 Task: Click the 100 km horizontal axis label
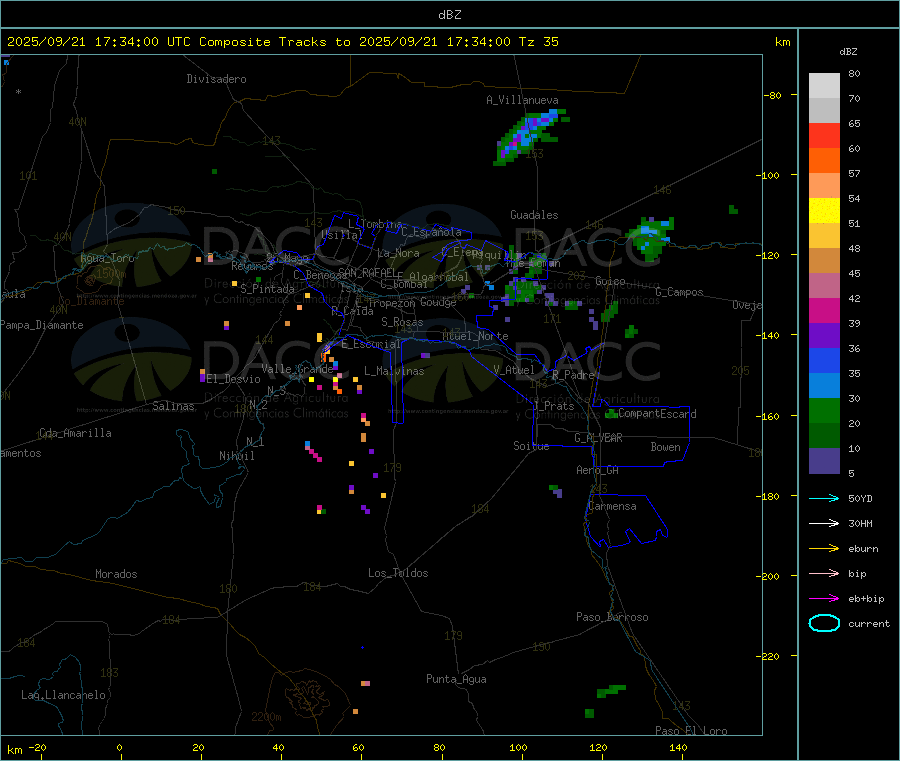pyautogui.click(x=518, y=747)
